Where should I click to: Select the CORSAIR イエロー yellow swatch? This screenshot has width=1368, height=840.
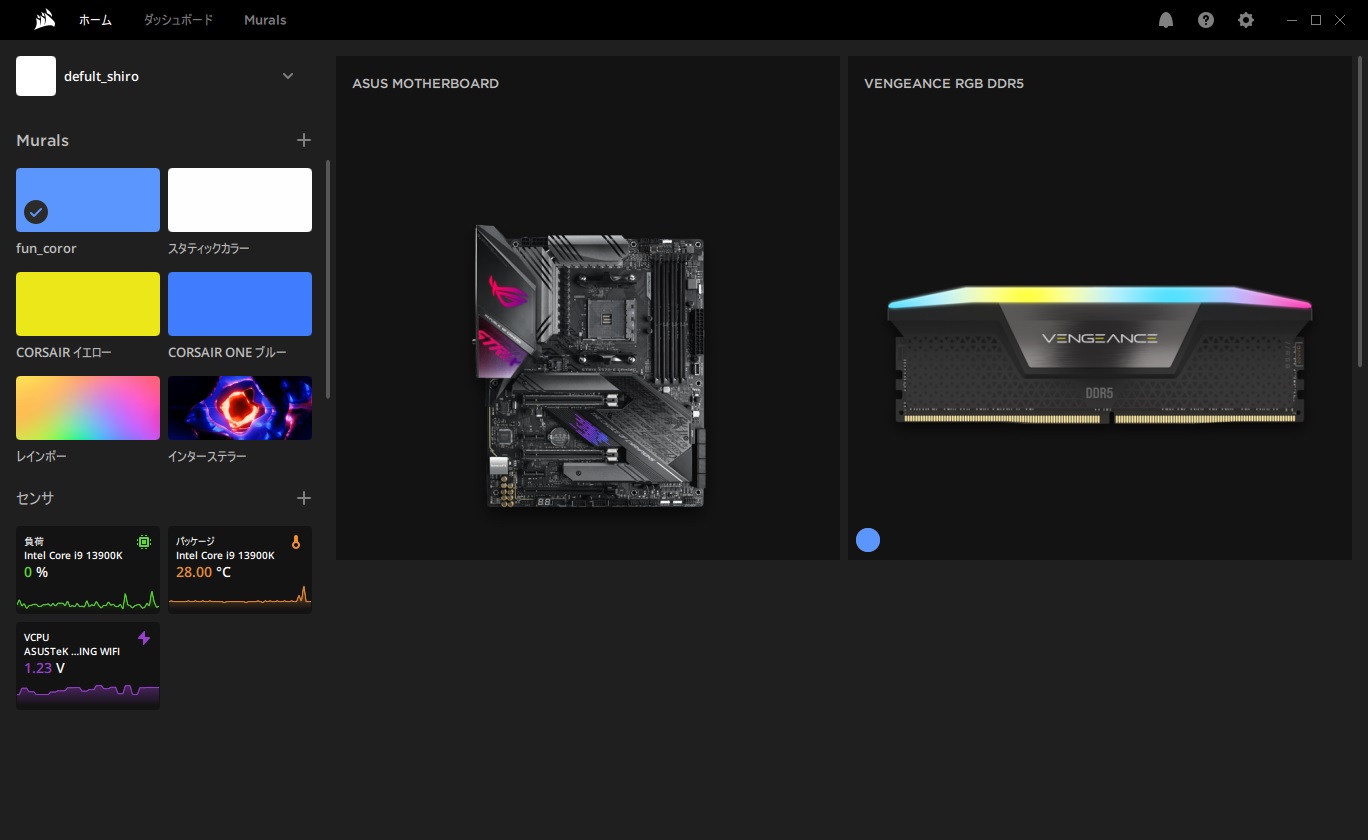point(88,304)
